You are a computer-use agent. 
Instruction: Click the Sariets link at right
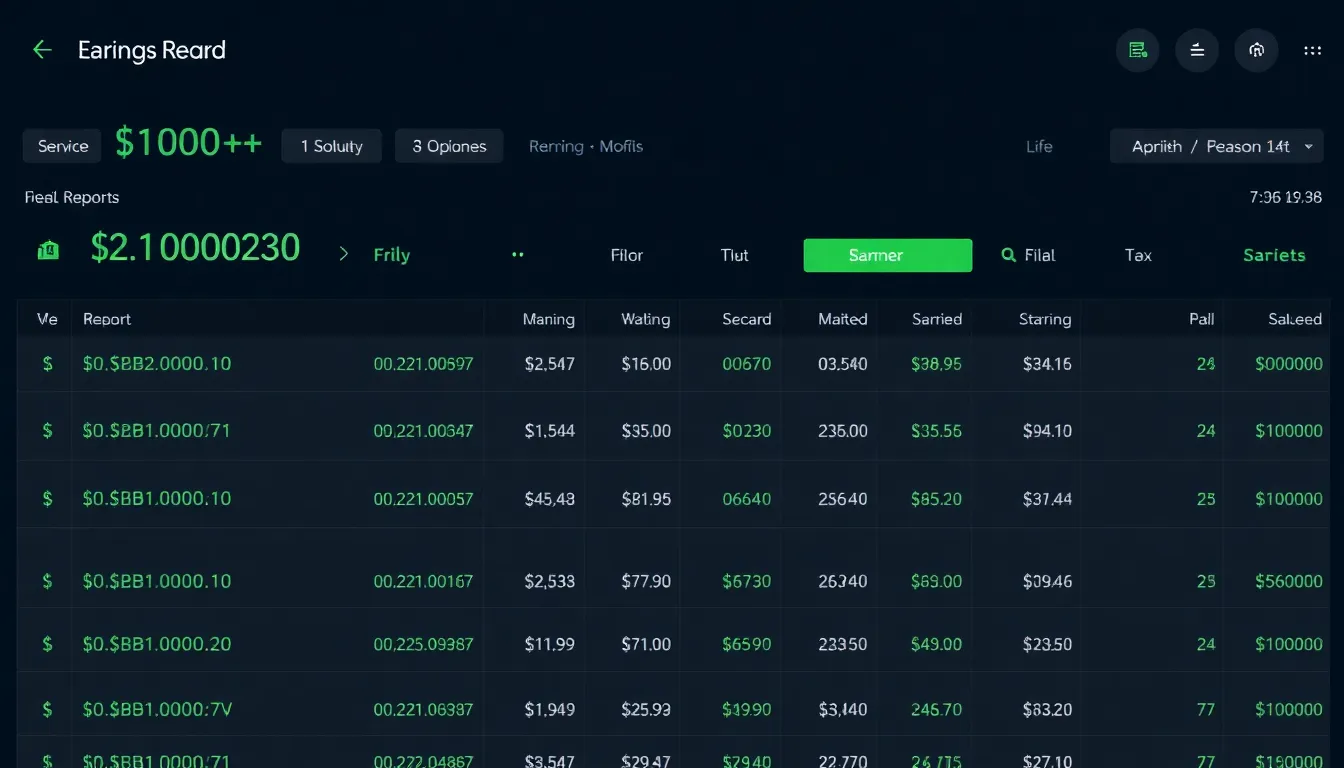click(1274, 255)
